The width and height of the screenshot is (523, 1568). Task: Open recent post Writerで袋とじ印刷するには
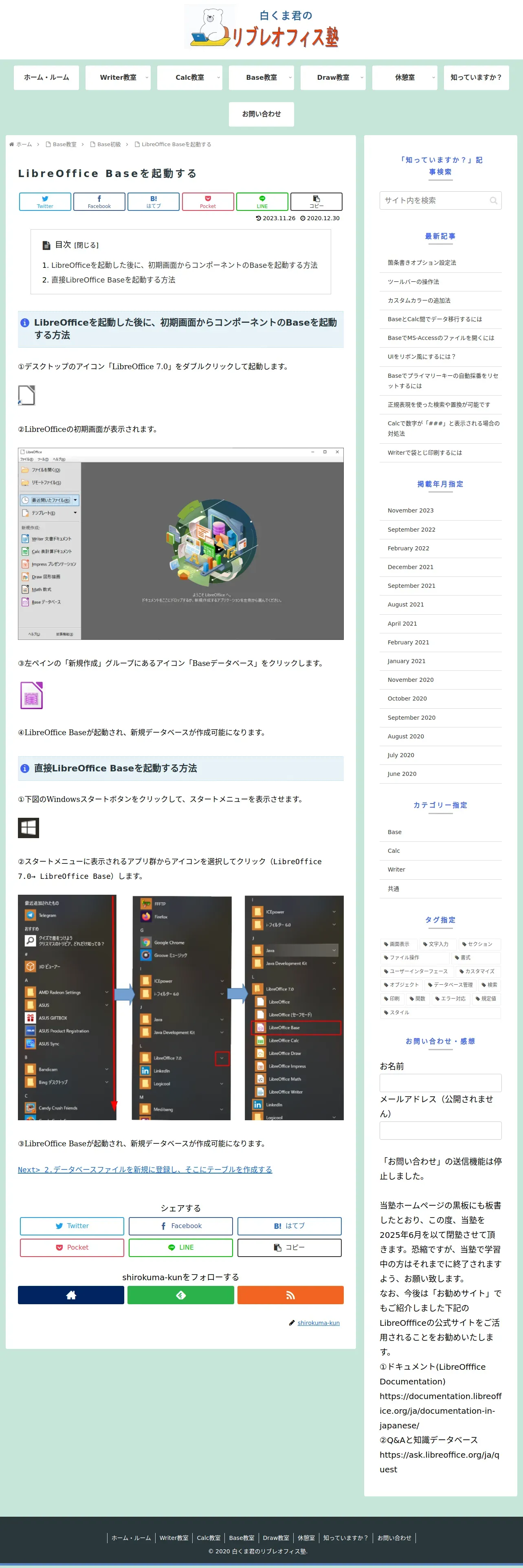pos(425,453)
